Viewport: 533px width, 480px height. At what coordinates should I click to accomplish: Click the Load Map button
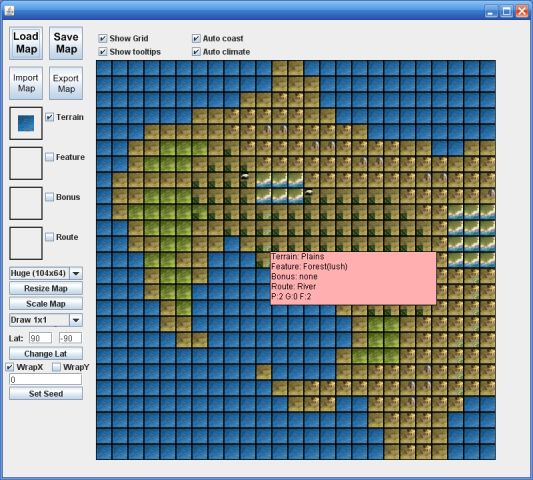click(x=26, y=43)
